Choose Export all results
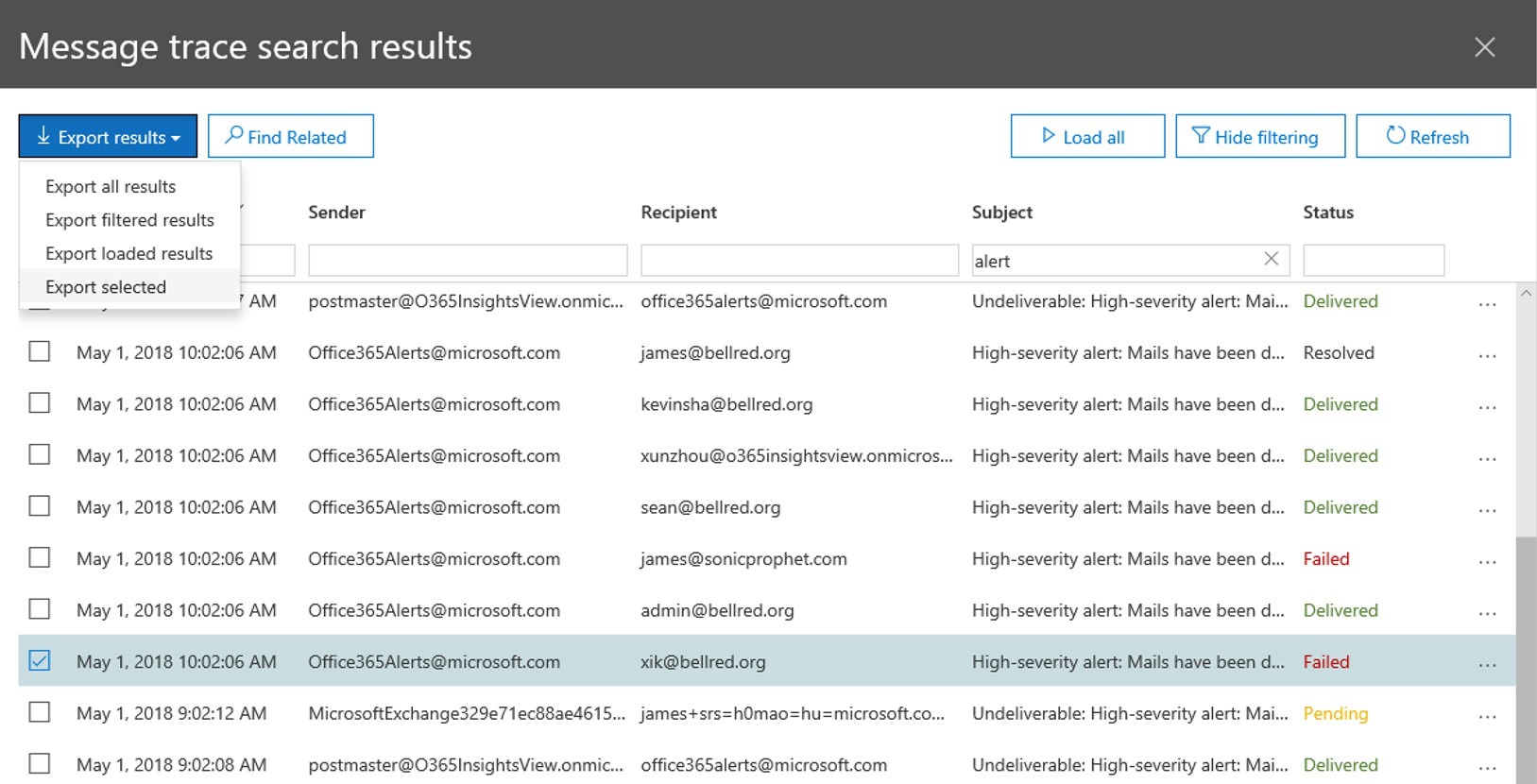The height and width of the screenshot is (784, 1537). pos(111,187)
